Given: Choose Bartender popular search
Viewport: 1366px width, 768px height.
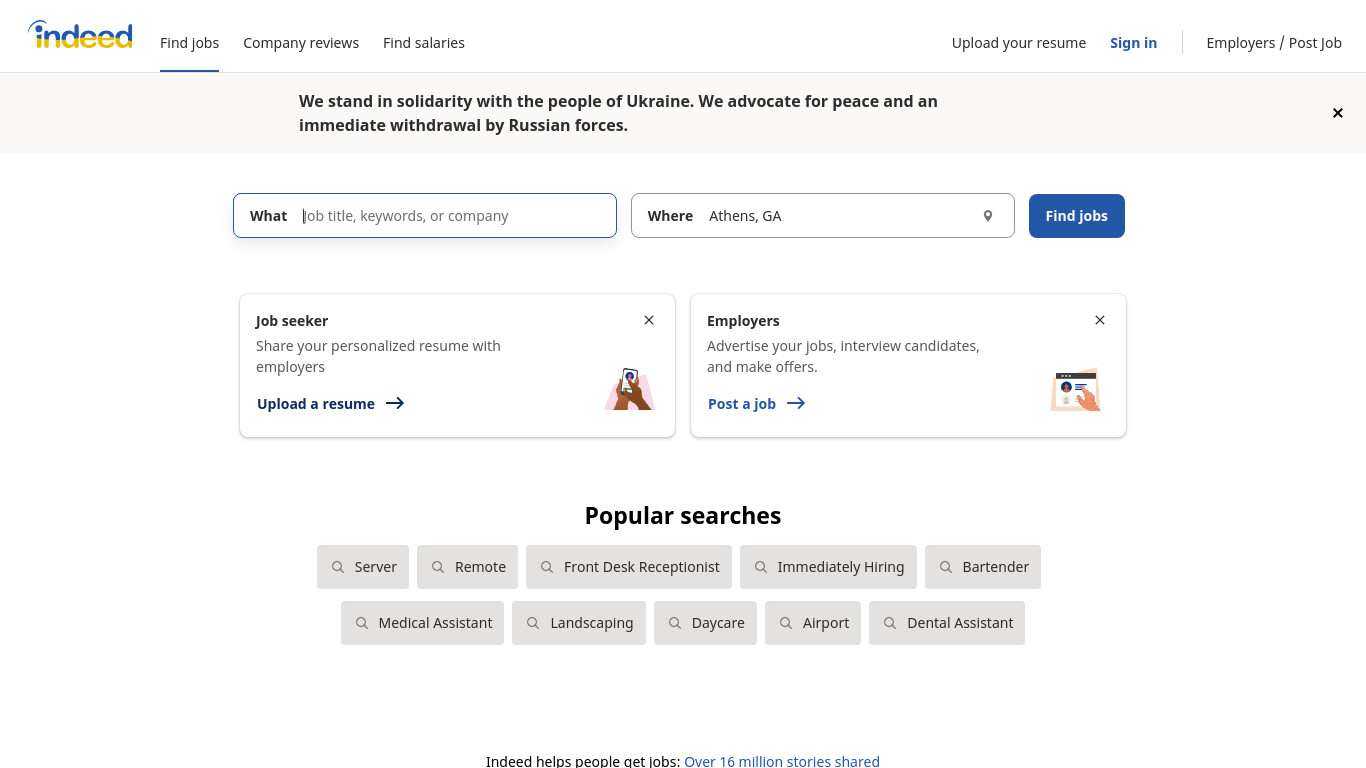Looking at the screenshot, I should coord(983,567).
